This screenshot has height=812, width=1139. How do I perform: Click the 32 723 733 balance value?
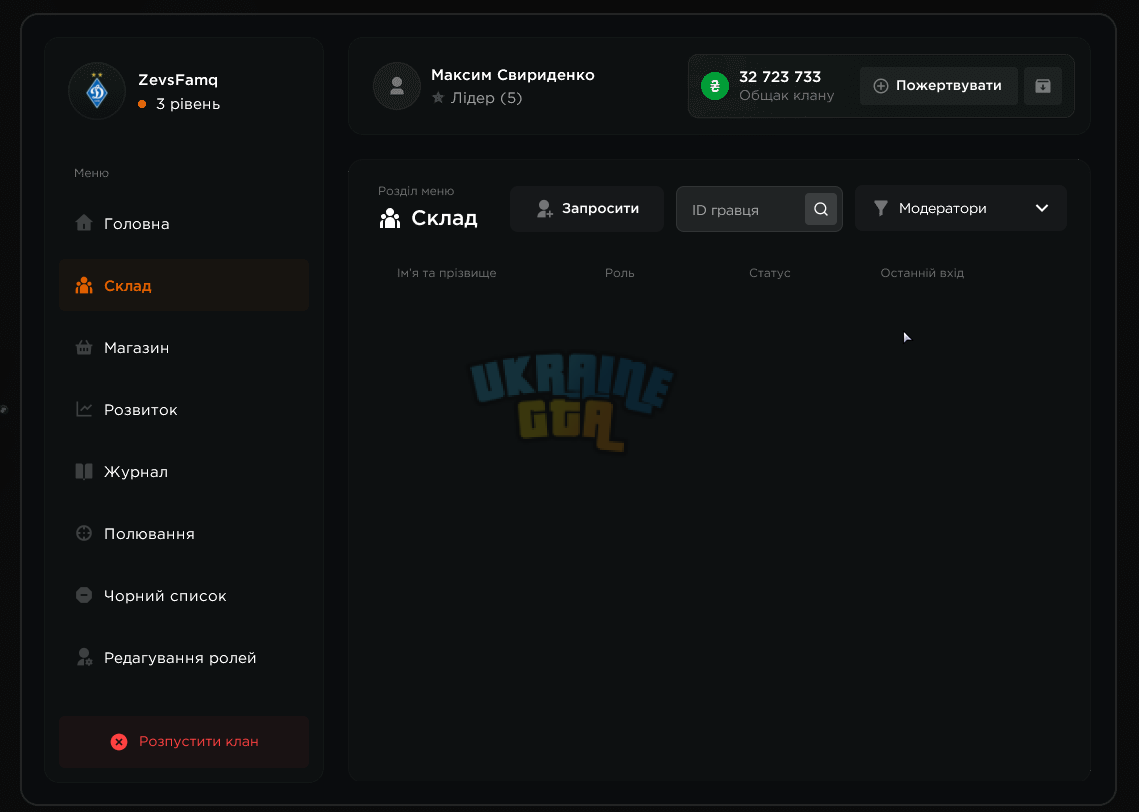[779, 77]
